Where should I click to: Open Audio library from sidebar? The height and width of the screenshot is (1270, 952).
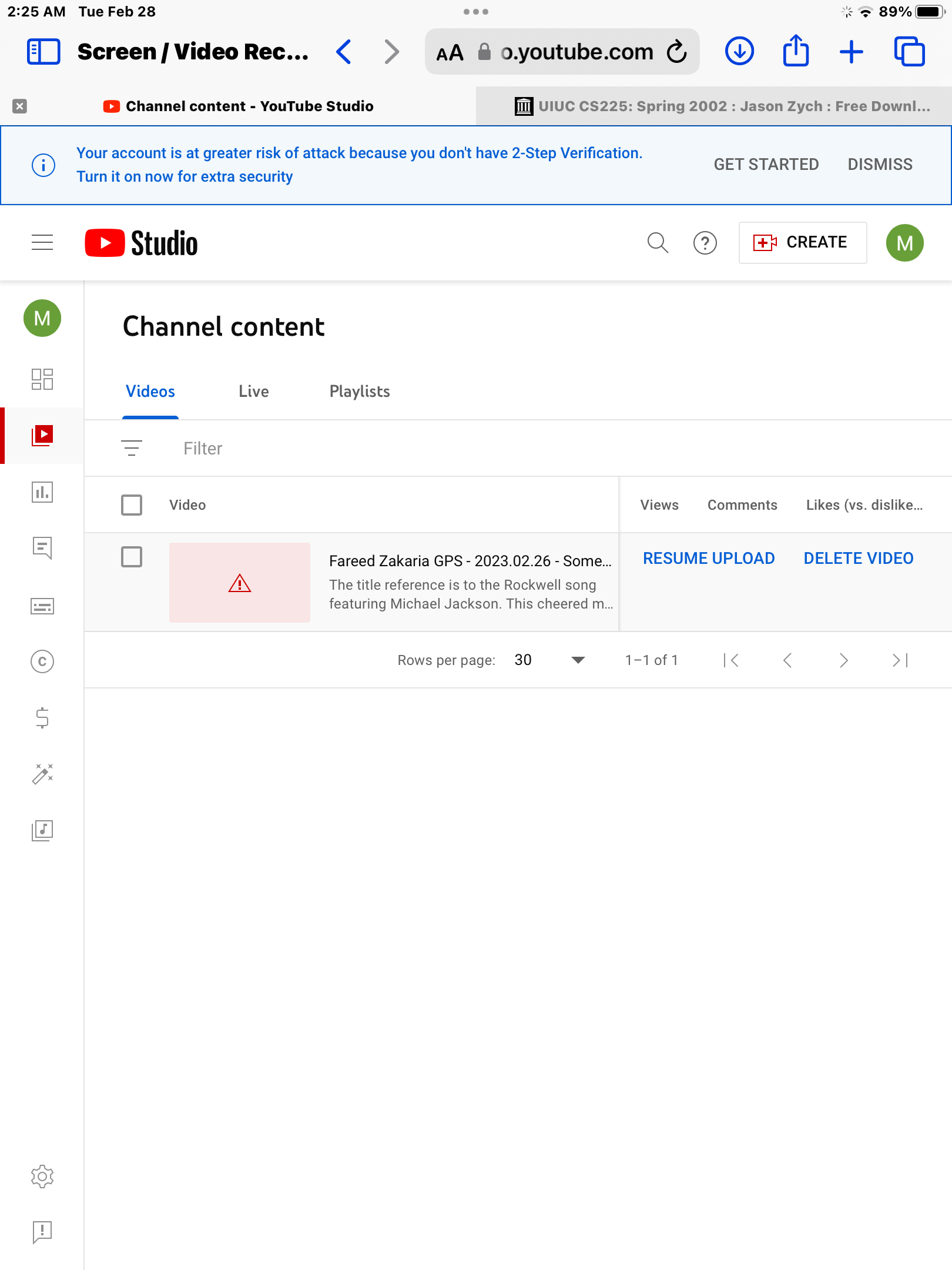42,831
